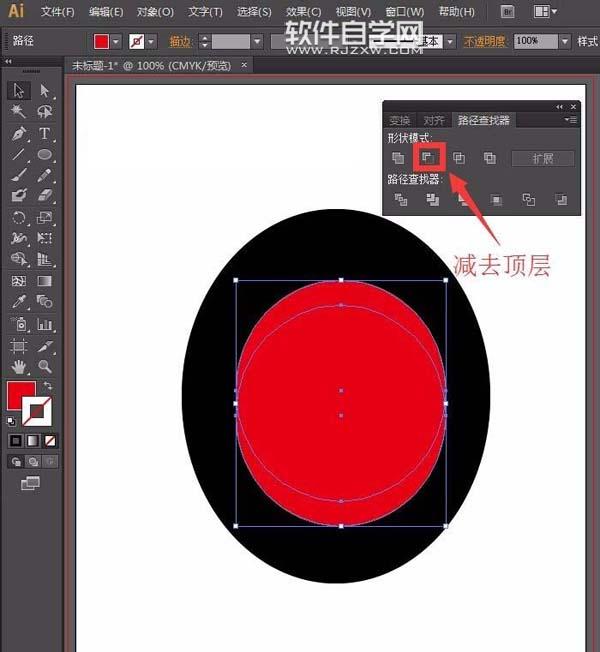Click Minus Front (减去顶层) shape mode
The image size is (600, 652).
click(x=429, y=158)
